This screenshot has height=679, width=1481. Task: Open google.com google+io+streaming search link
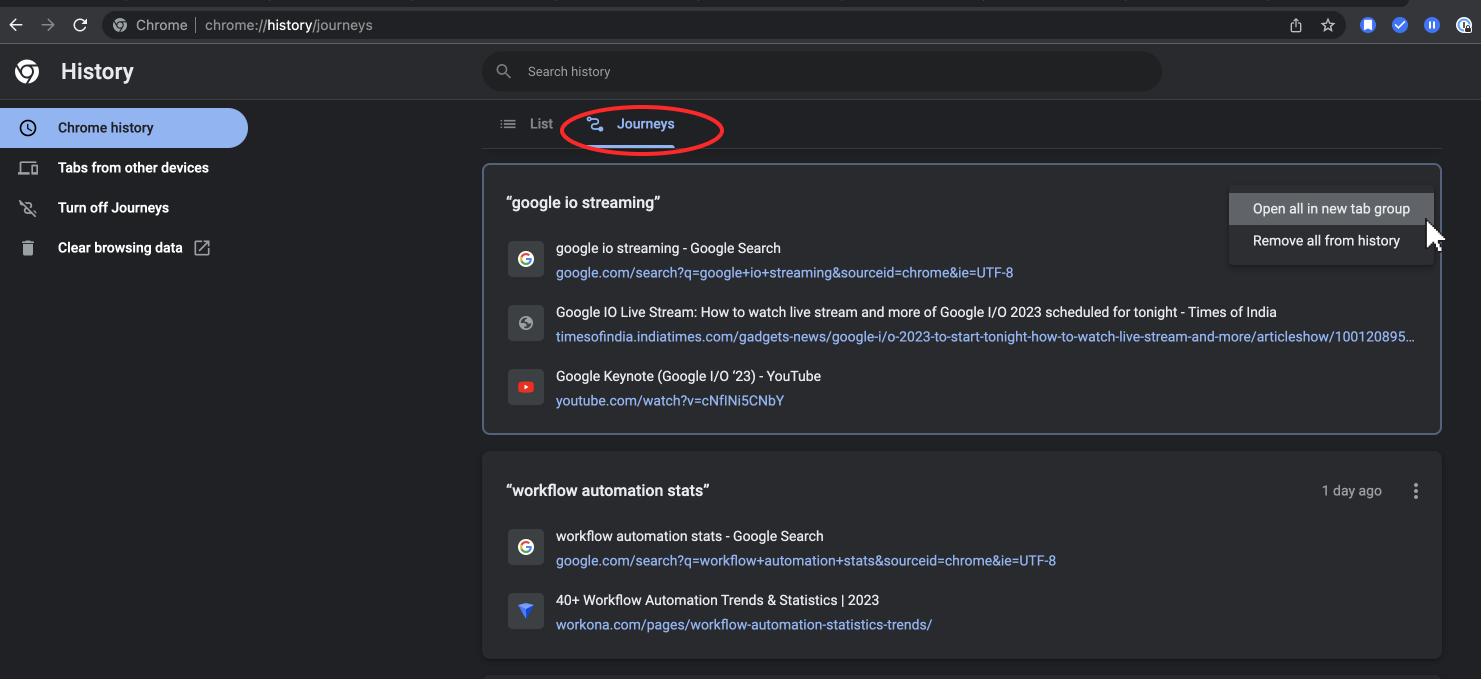coord(784,273)
